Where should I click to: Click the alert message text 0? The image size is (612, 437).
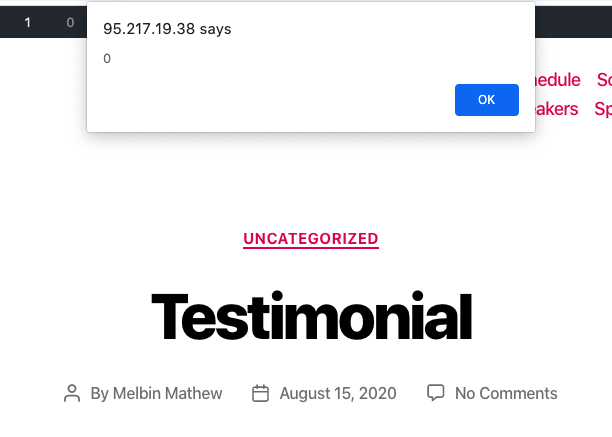click(x=107, y=59)
